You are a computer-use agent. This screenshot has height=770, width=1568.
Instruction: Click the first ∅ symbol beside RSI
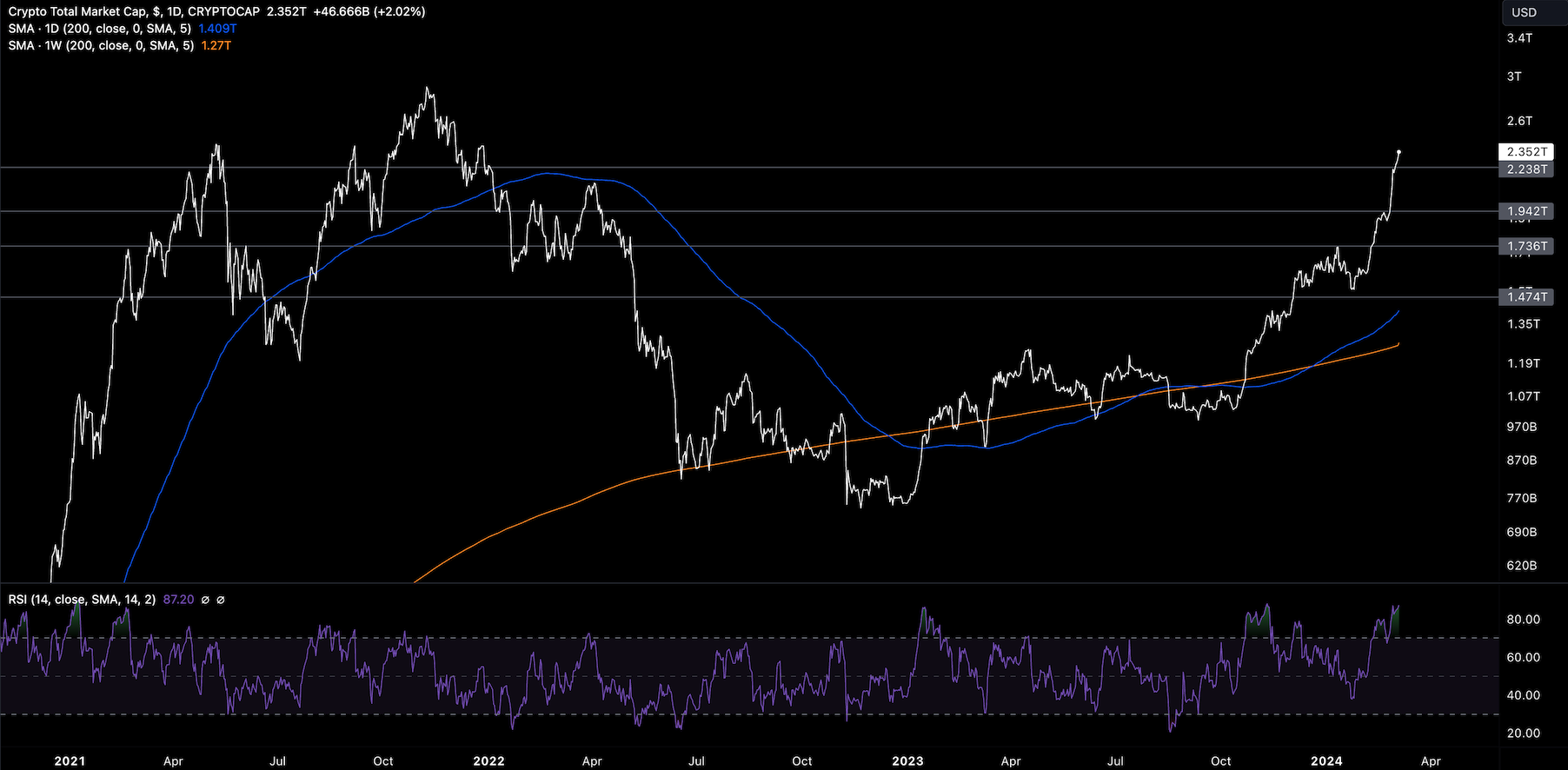click(x=205, y=600)
